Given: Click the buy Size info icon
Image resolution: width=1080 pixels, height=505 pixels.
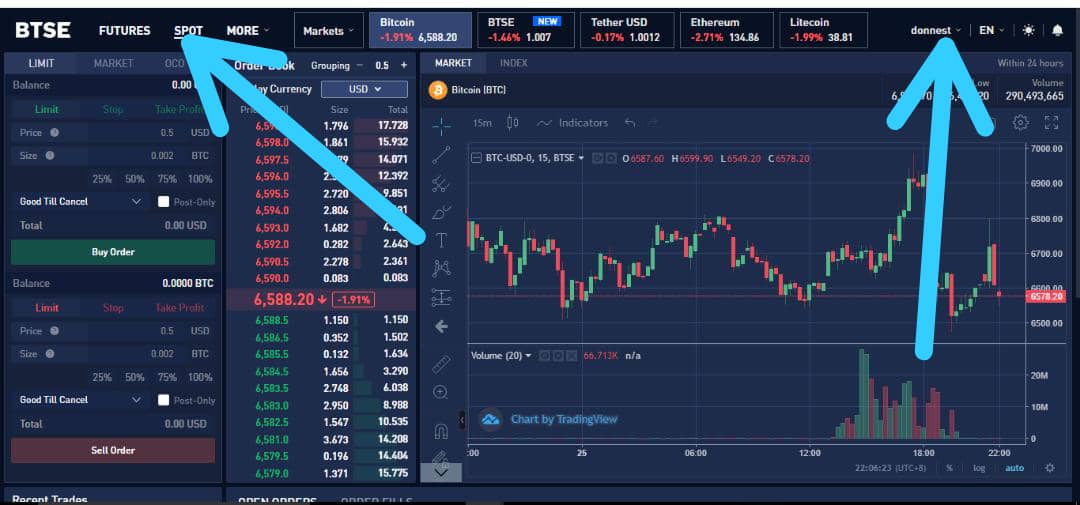Looking at the screenshot, I should coord(50,156).
